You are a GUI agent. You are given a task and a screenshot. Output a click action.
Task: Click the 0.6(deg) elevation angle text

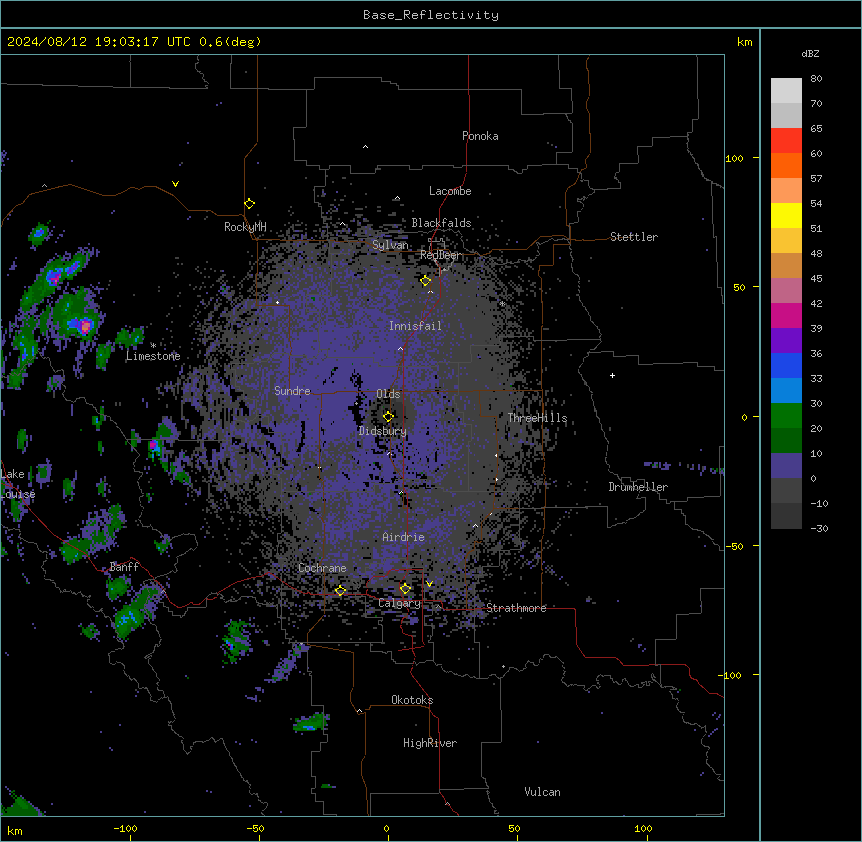click(x=230, y=42)
